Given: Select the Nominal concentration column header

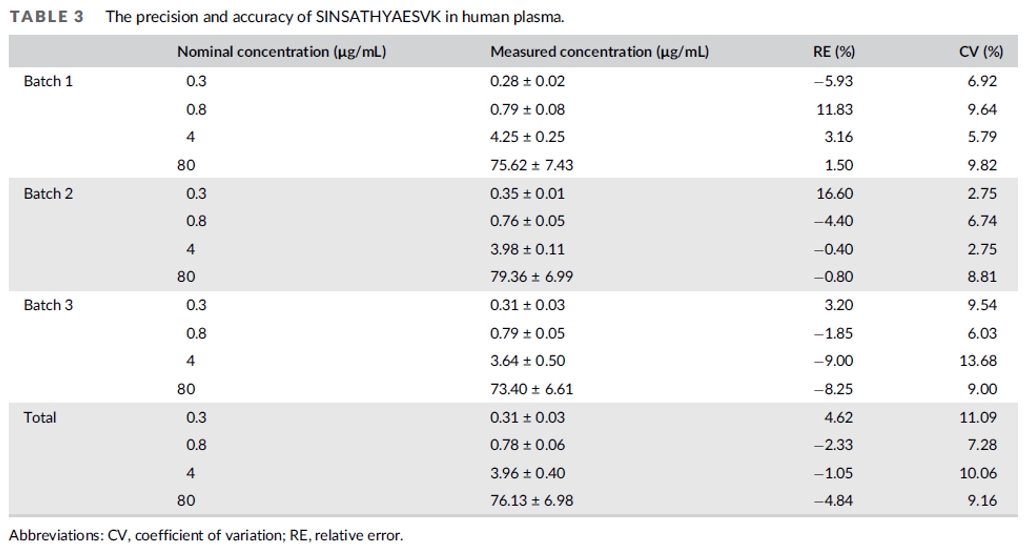Looking at the screenshot, I should click(x=282, y=52).
